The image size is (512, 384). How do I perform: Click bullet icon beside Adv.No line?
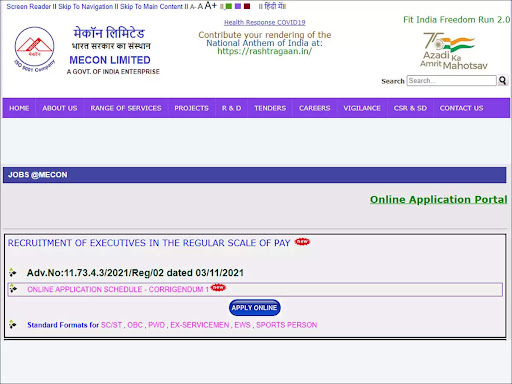click(13, 272)
